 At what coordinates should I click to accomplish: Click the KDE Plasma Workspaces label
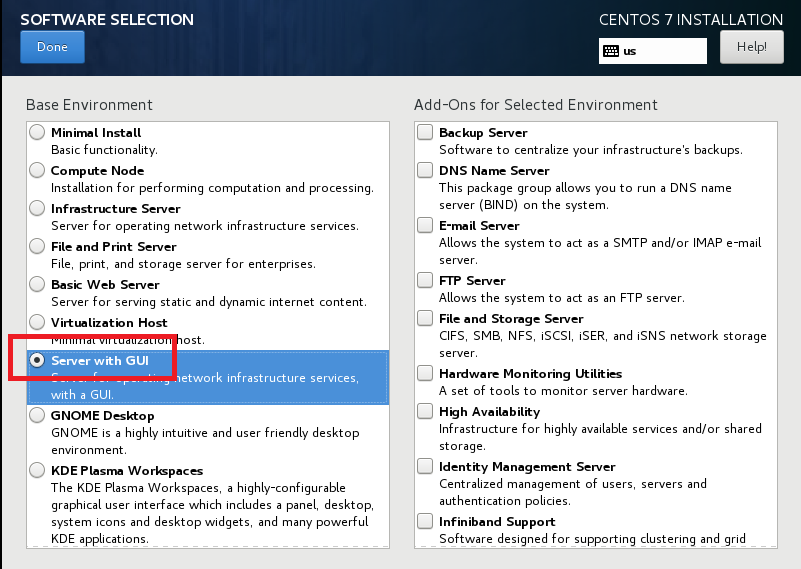click(x=127, y=471)
